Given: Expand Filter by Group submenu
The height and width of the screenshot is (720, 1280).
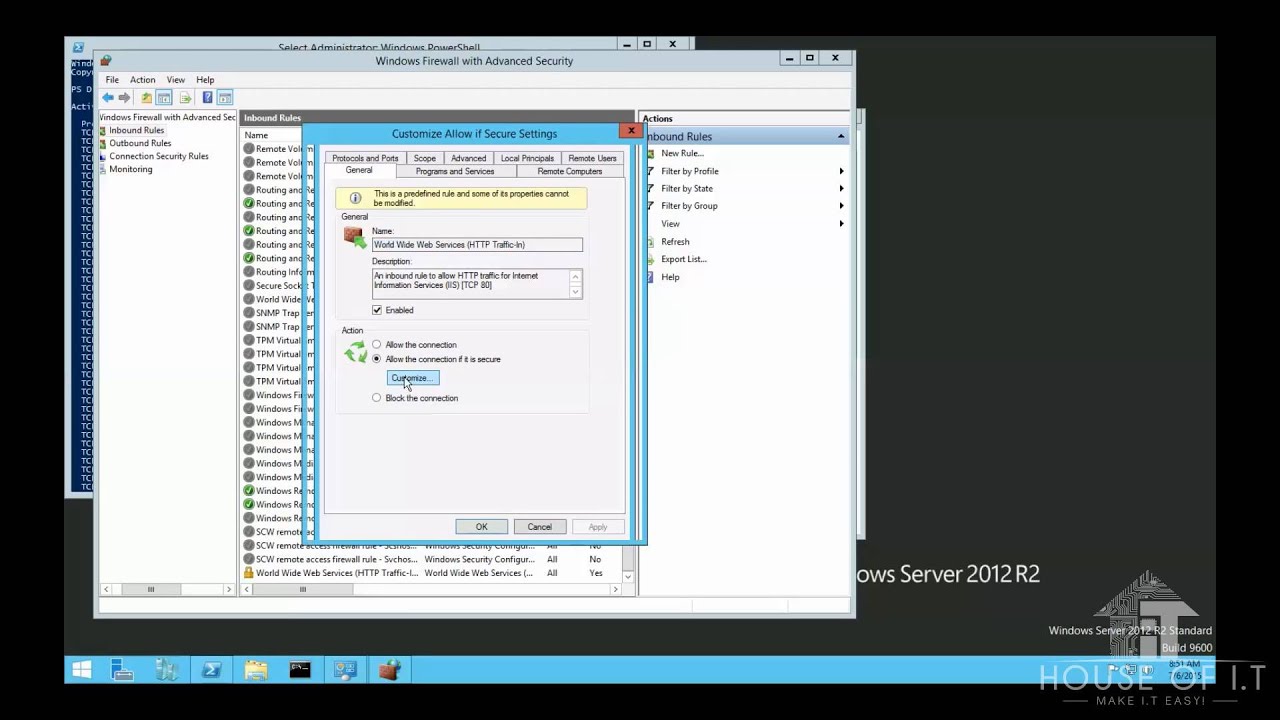Looking at the screenshot, I should point(840,206).
